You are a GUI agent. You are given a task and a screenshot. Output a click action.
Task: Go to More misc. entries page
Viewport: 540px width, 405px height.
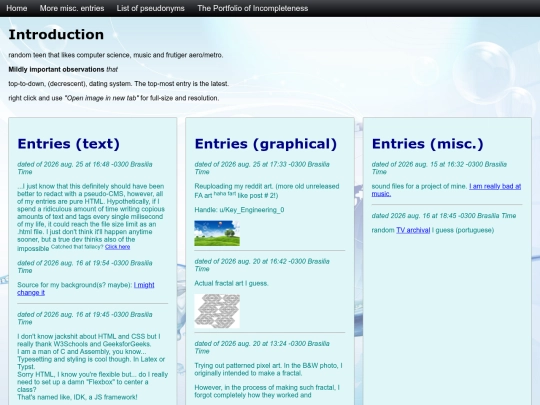coord(72,8)
